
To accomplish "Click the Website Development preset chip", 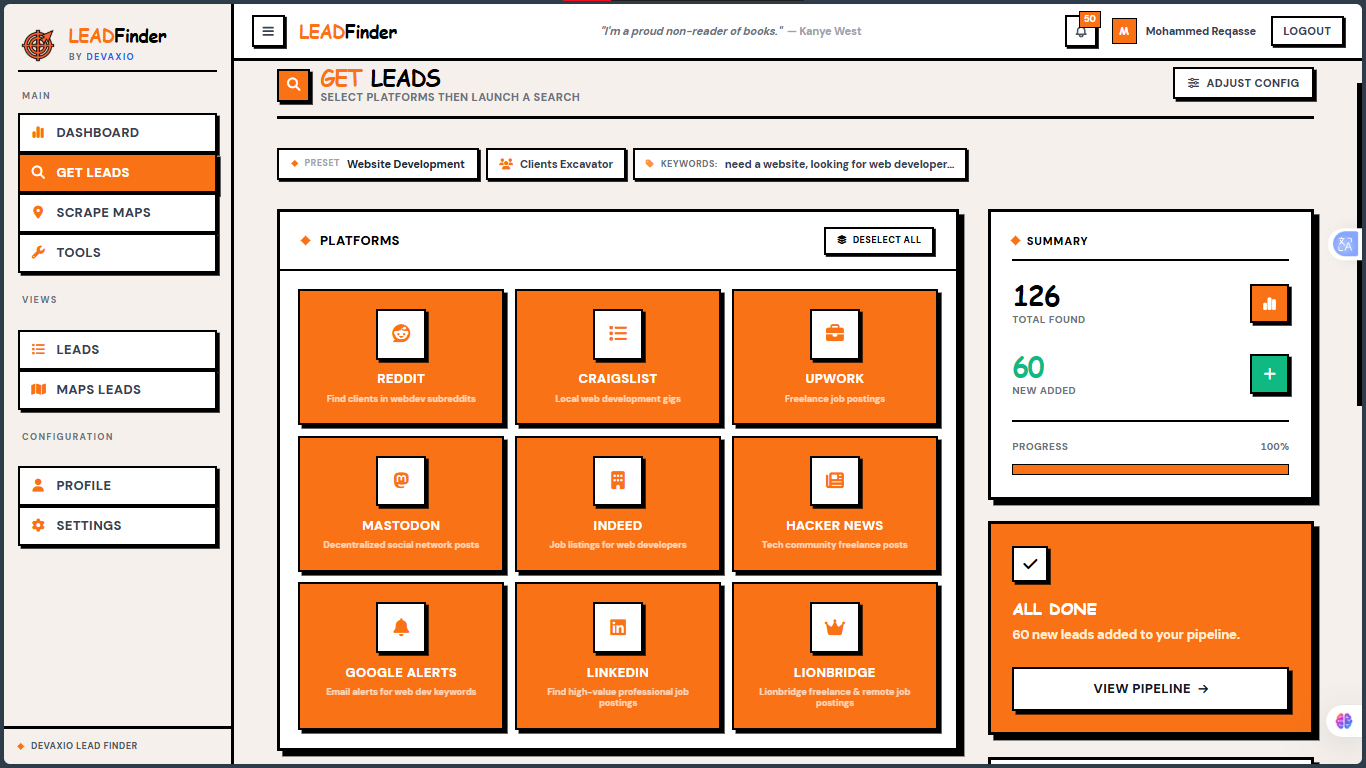I will 378,164.
